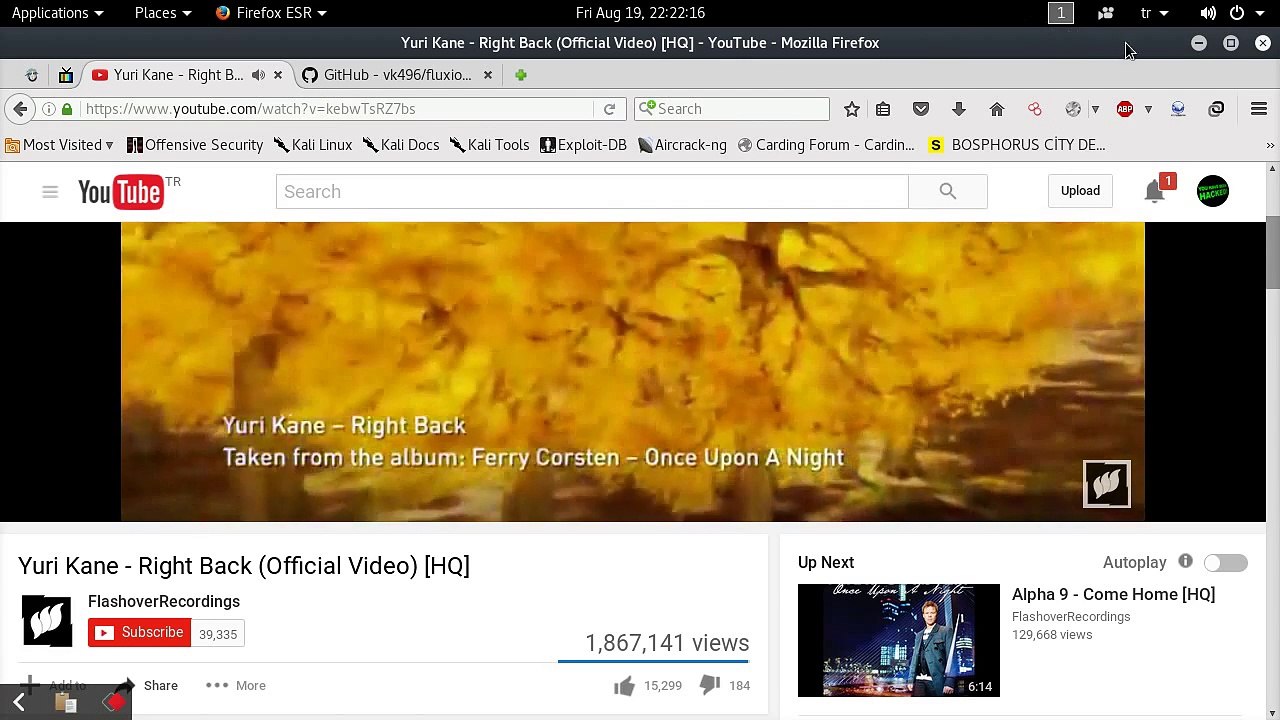Viewport: 1280px width, 720px height.
Task: Mute the YouTube tab audio icon
Action: click(x=258, y=75)
